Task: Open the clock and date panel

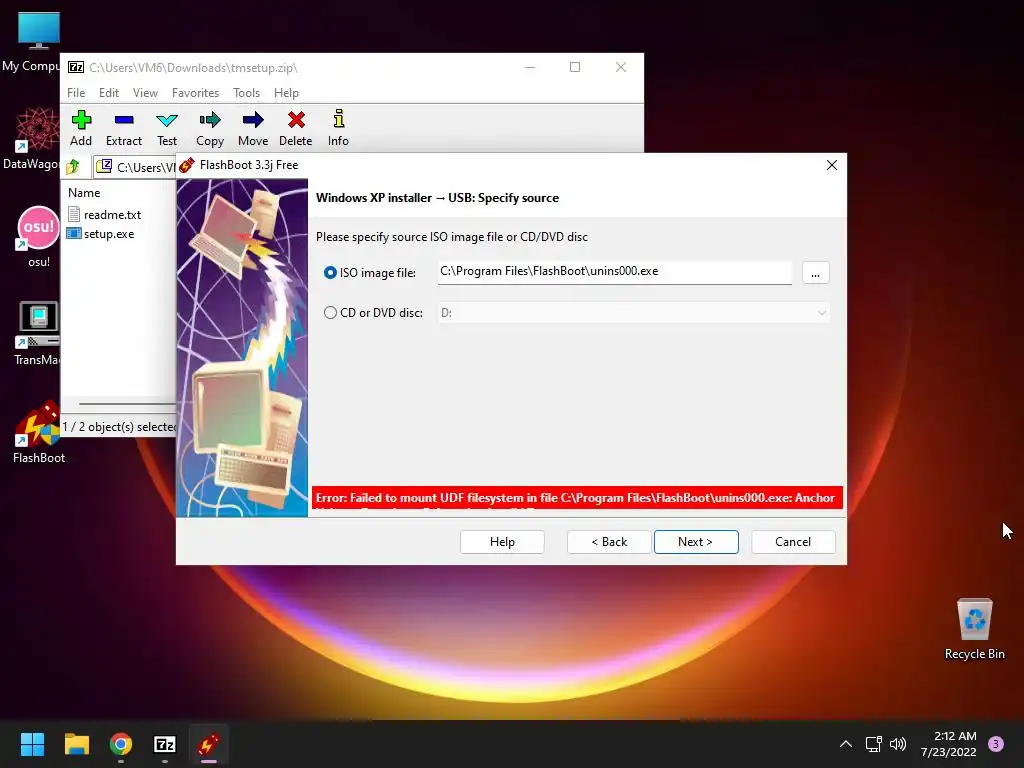Action: tap(949, 744)
